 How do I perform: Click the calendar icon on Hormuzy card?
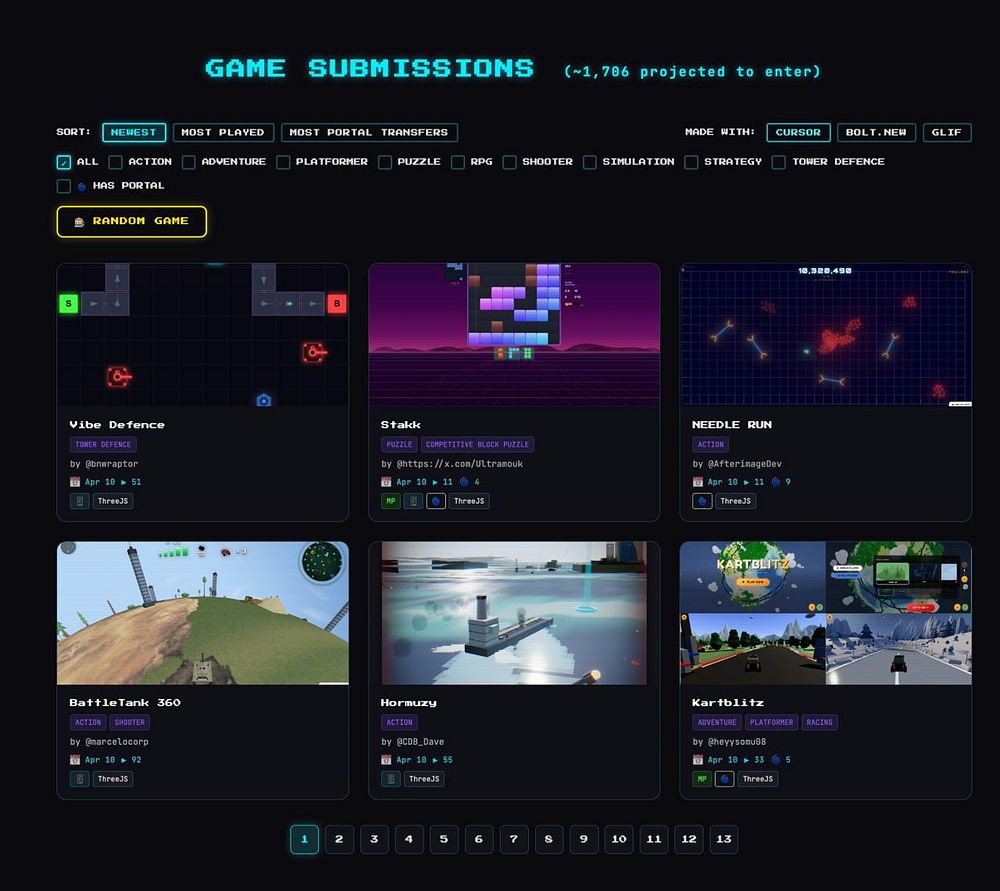[x=386, y=760]
